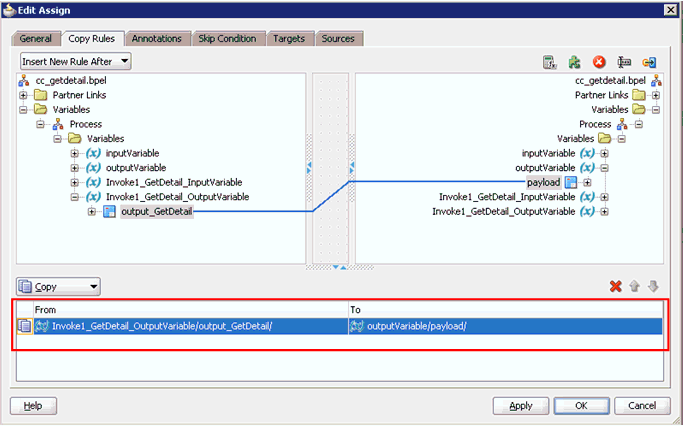Select output_GetDetail tree item

point(157,212)
